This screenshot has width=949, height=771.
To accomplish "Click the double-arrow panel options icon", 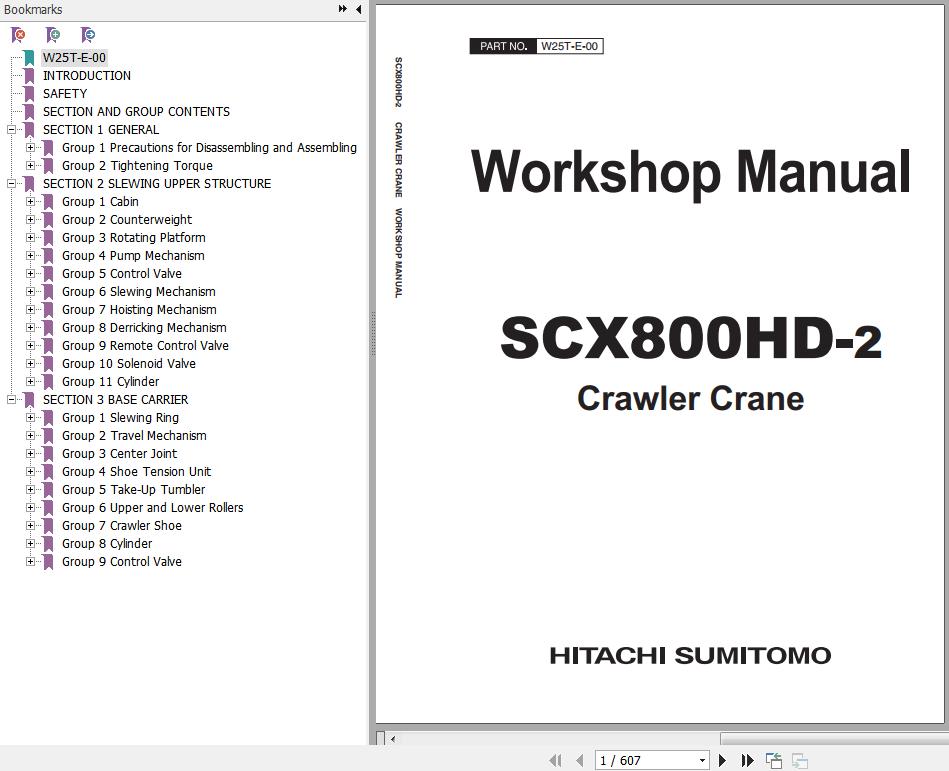I will 343,9.
